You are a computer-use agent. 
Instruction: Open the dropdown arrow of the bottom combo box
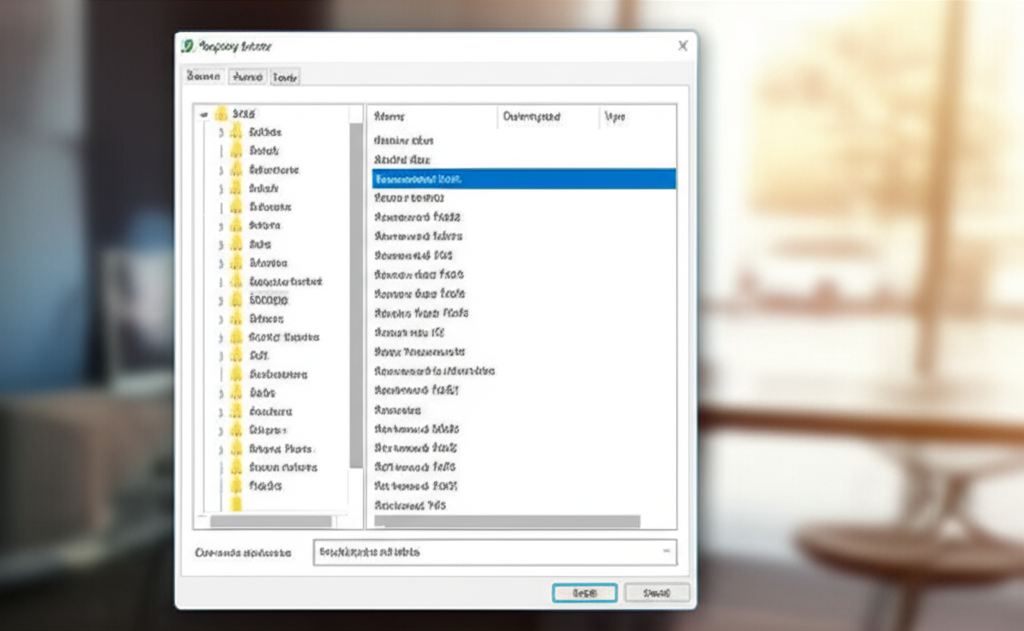(666, 552)
